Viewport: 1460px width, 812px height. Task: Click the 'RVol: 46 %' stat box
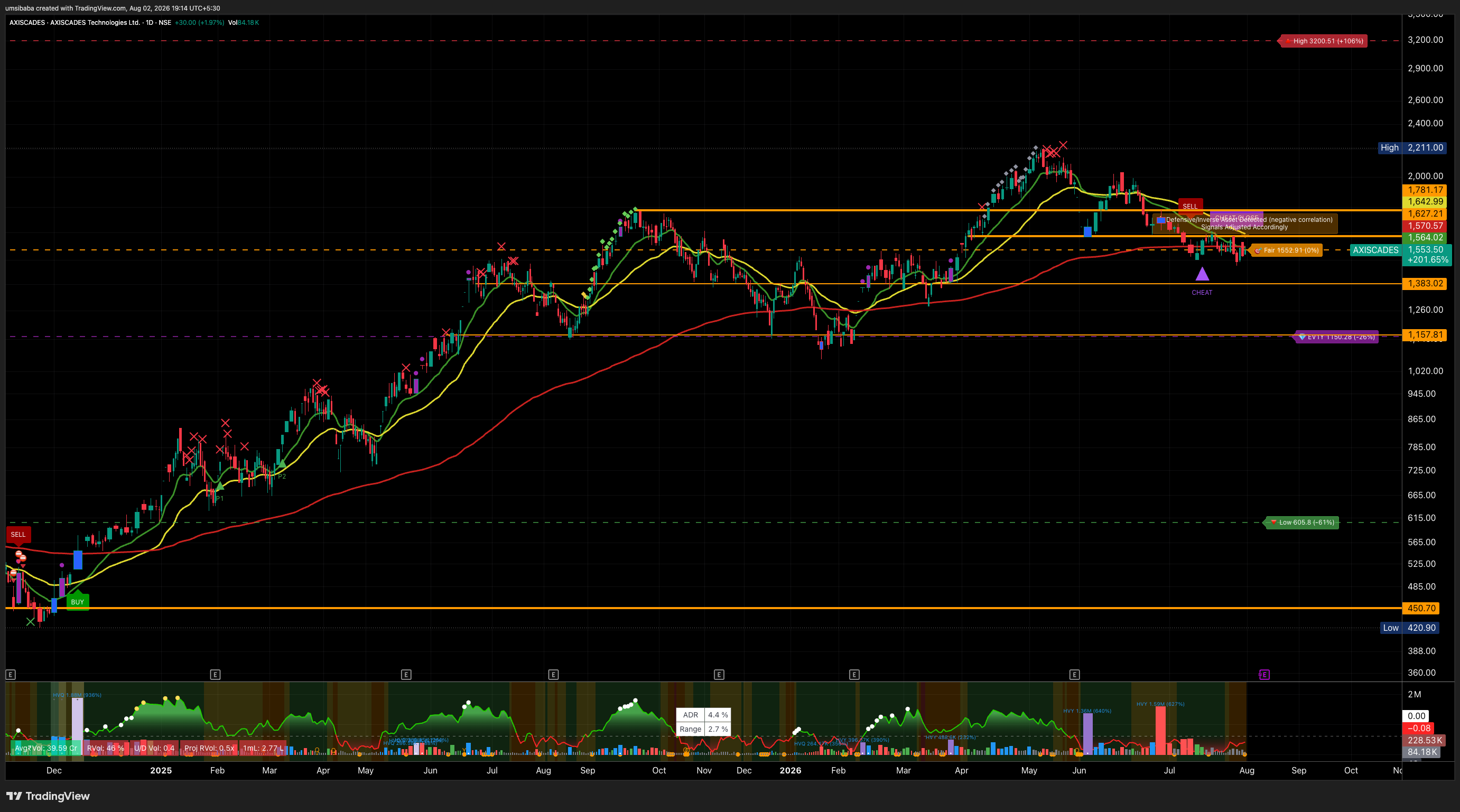coord(106,748)
